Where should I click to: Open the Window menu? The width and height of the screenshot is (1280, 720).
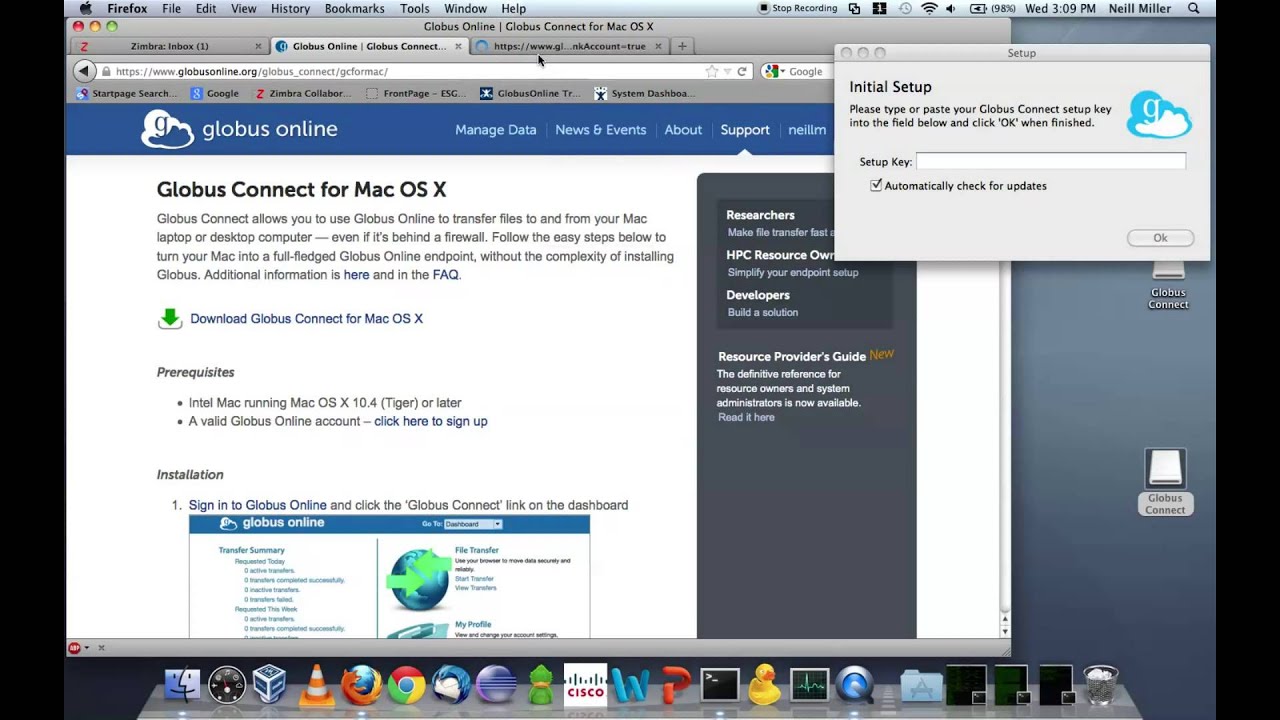(465, 8)
